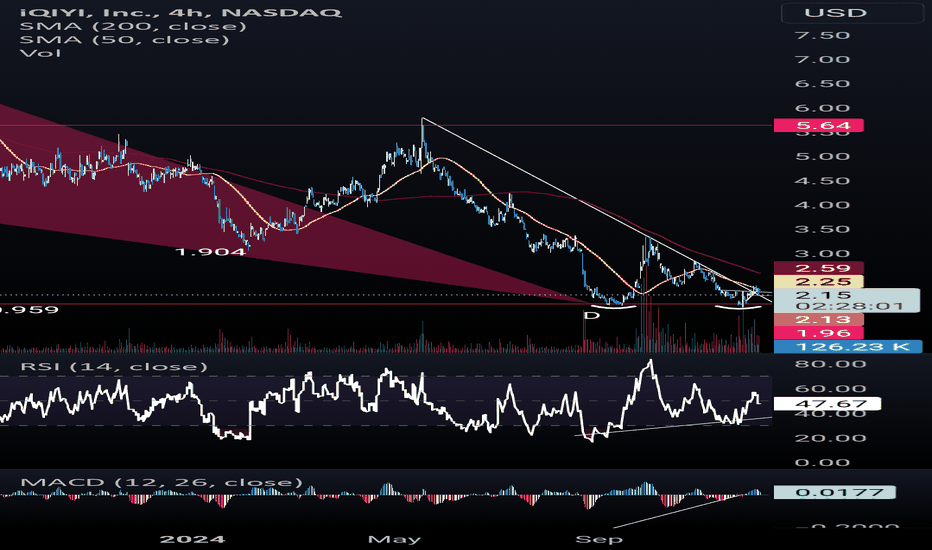Select the SMA (200, close) indicator legend
Viewport: 932px width, 550px height.
coord(133,26)
